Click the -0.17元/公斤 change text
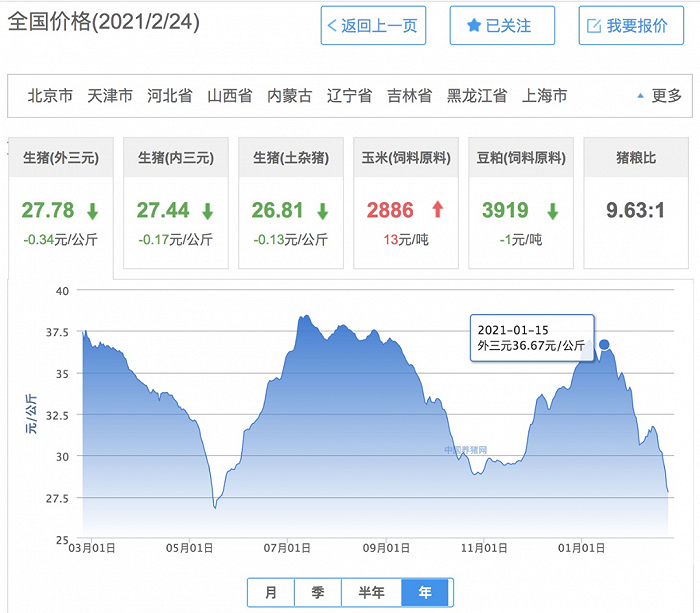 [175, 240]
